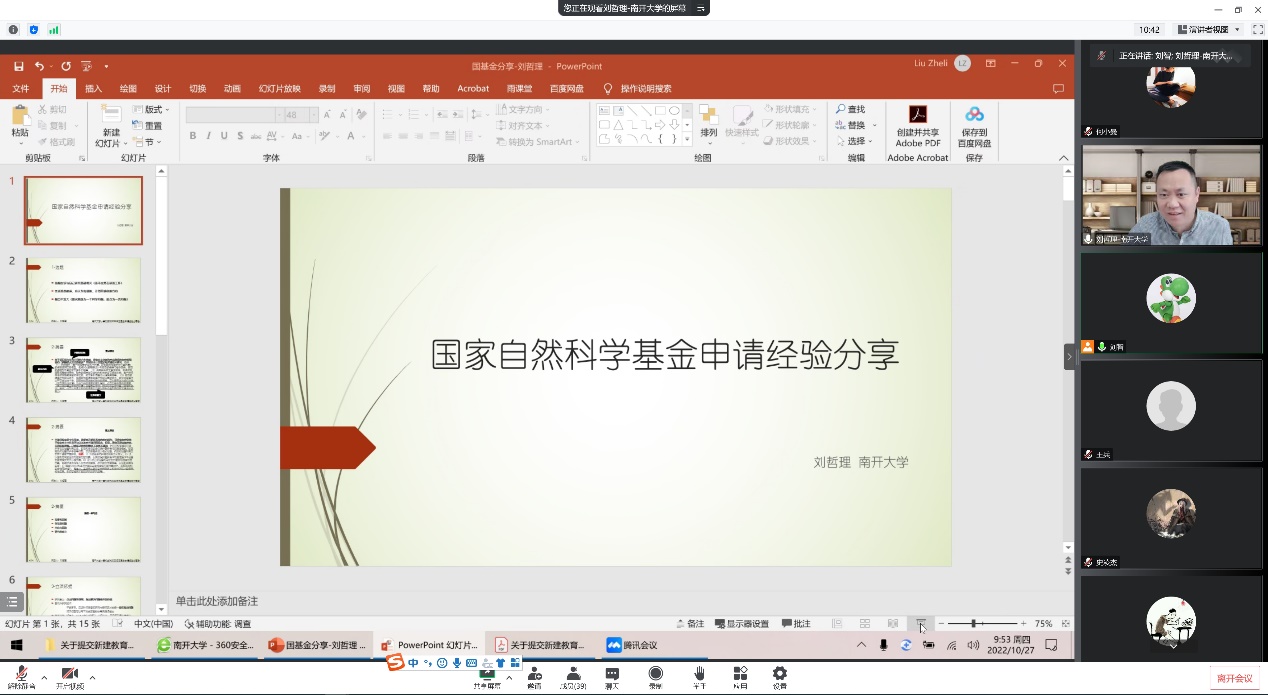Open the 设计 ribbon tab
The height and width of the screenshot is (695, 1268).
[x=162, y=88]
